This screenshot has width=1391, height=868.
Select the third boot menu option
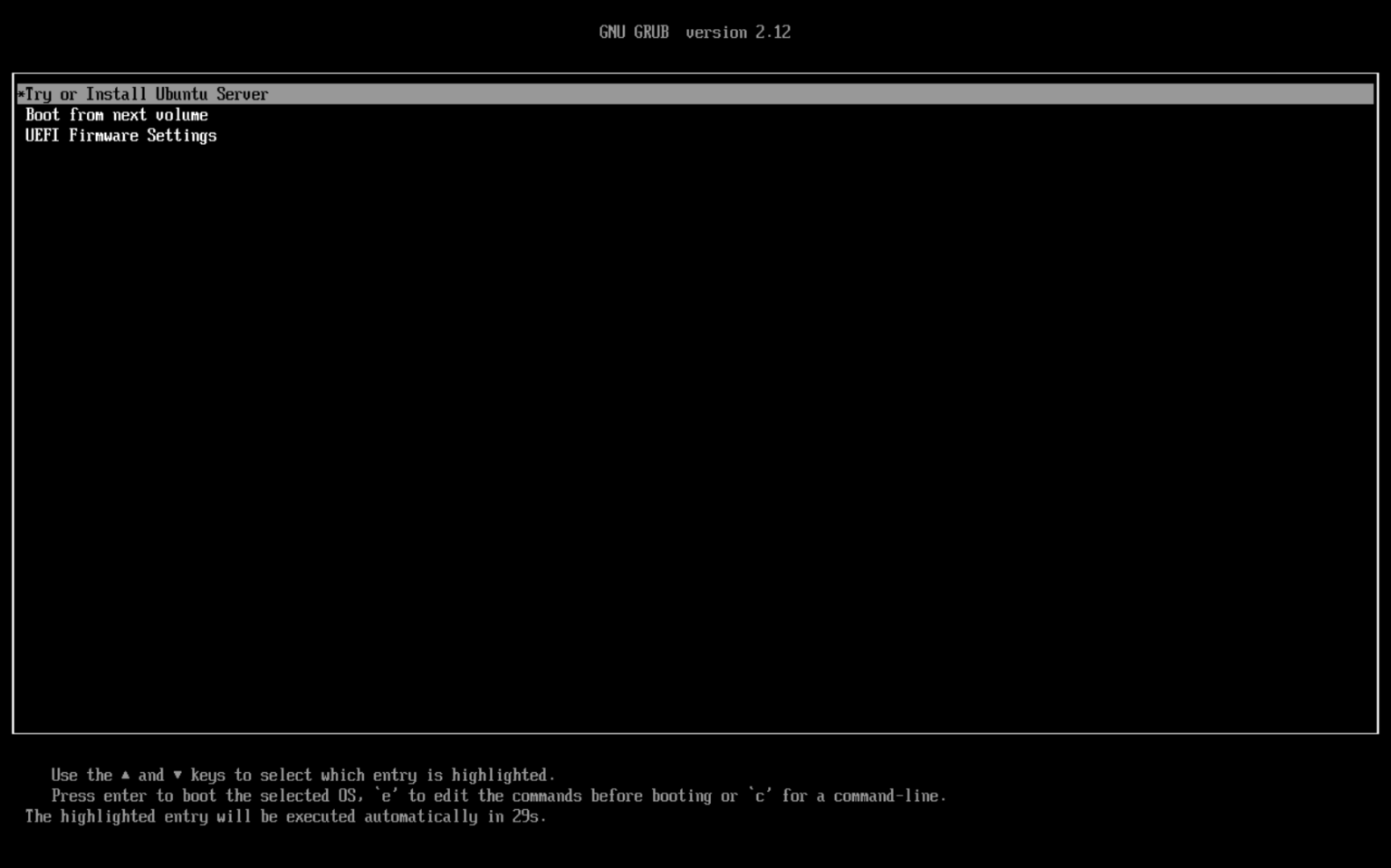pos(121,136)
